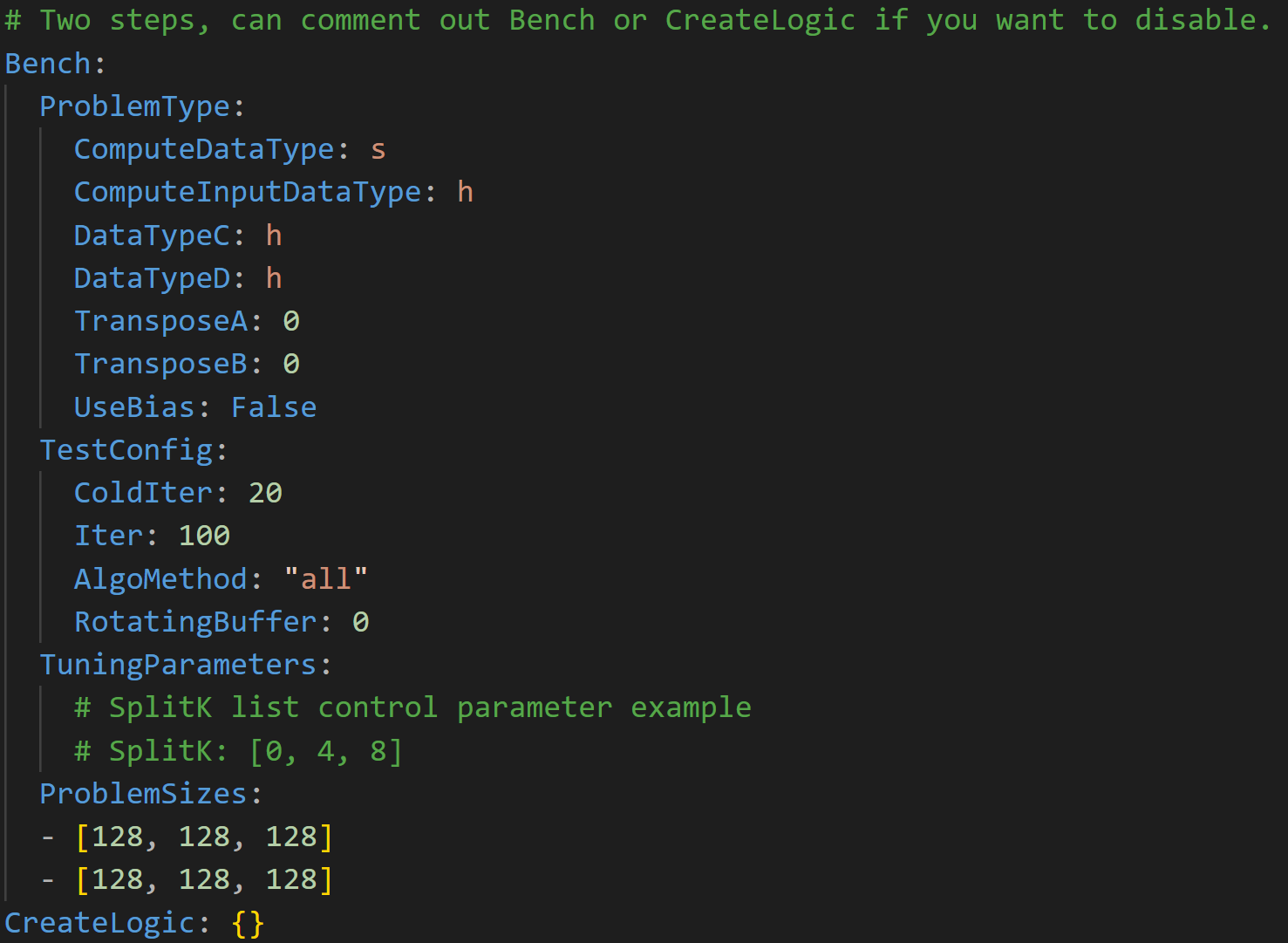Image resolution: width=1288 pixels, height=943 pixels.
Task: Click the commented SplitK: [0, 4, 8] line
Action: [x=238, y=751]
